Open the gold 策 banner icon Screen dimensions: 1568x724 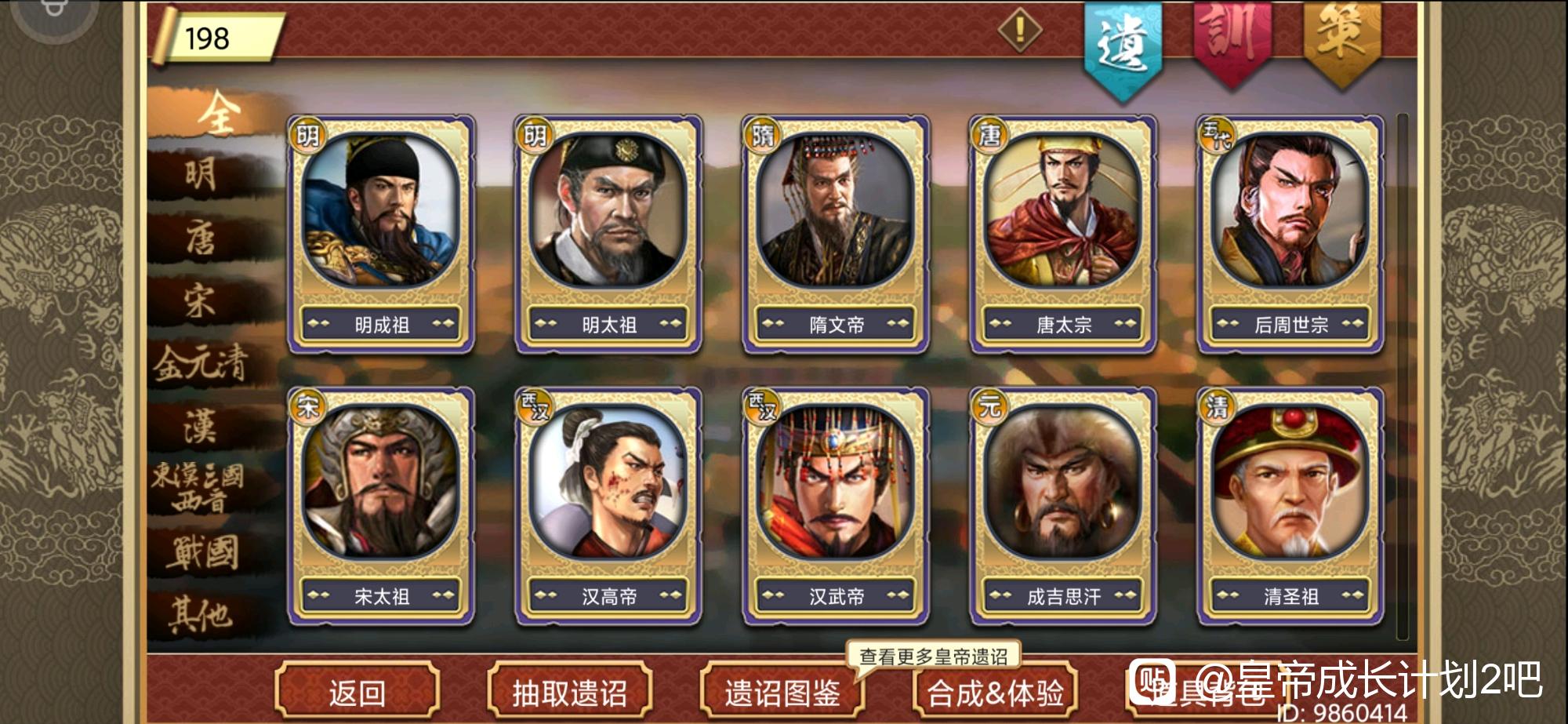pyautogui.click(x=1341, y=43)
